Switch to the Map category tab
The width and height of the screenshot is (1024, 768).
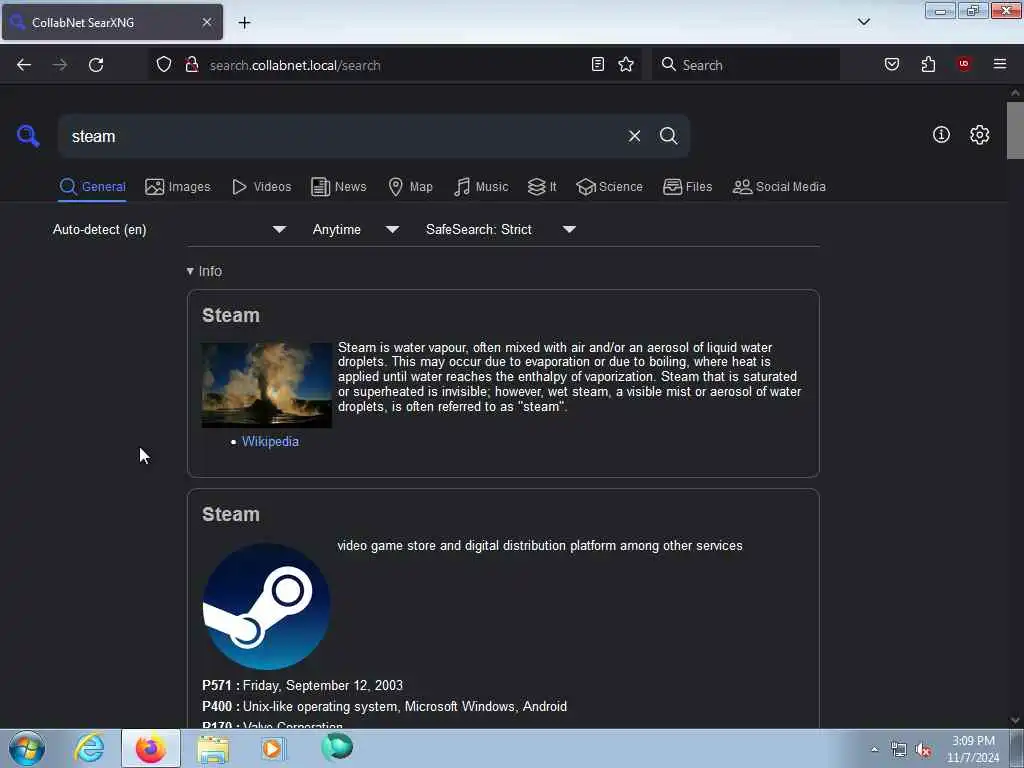(x=411, y=187)
